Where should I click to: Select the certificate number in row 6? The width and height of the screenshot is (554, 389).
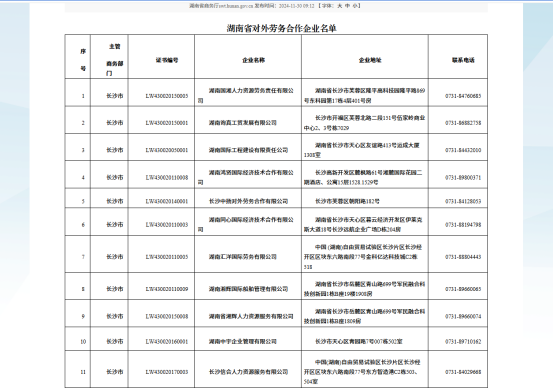(167, 224)
